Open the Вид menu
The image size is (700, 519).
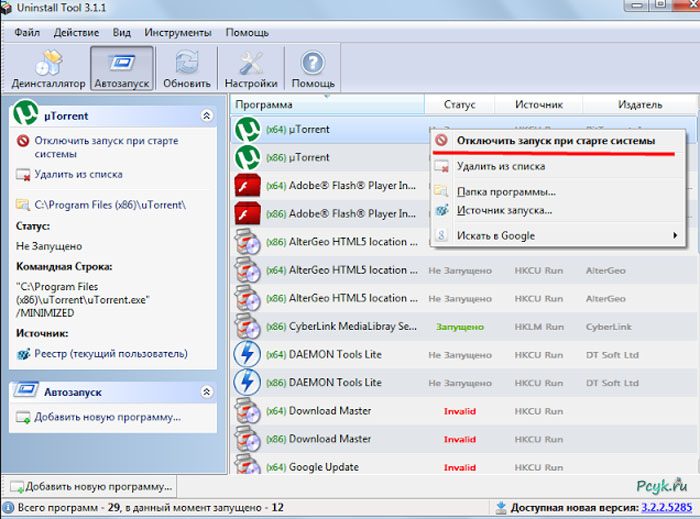[121, 33]
